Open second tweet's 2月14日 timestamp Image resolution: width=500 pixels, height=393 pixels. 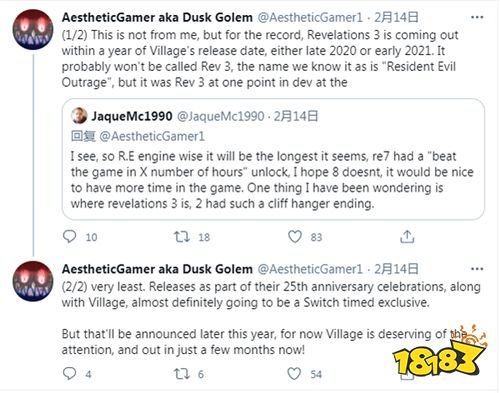[x=396, y=269]
